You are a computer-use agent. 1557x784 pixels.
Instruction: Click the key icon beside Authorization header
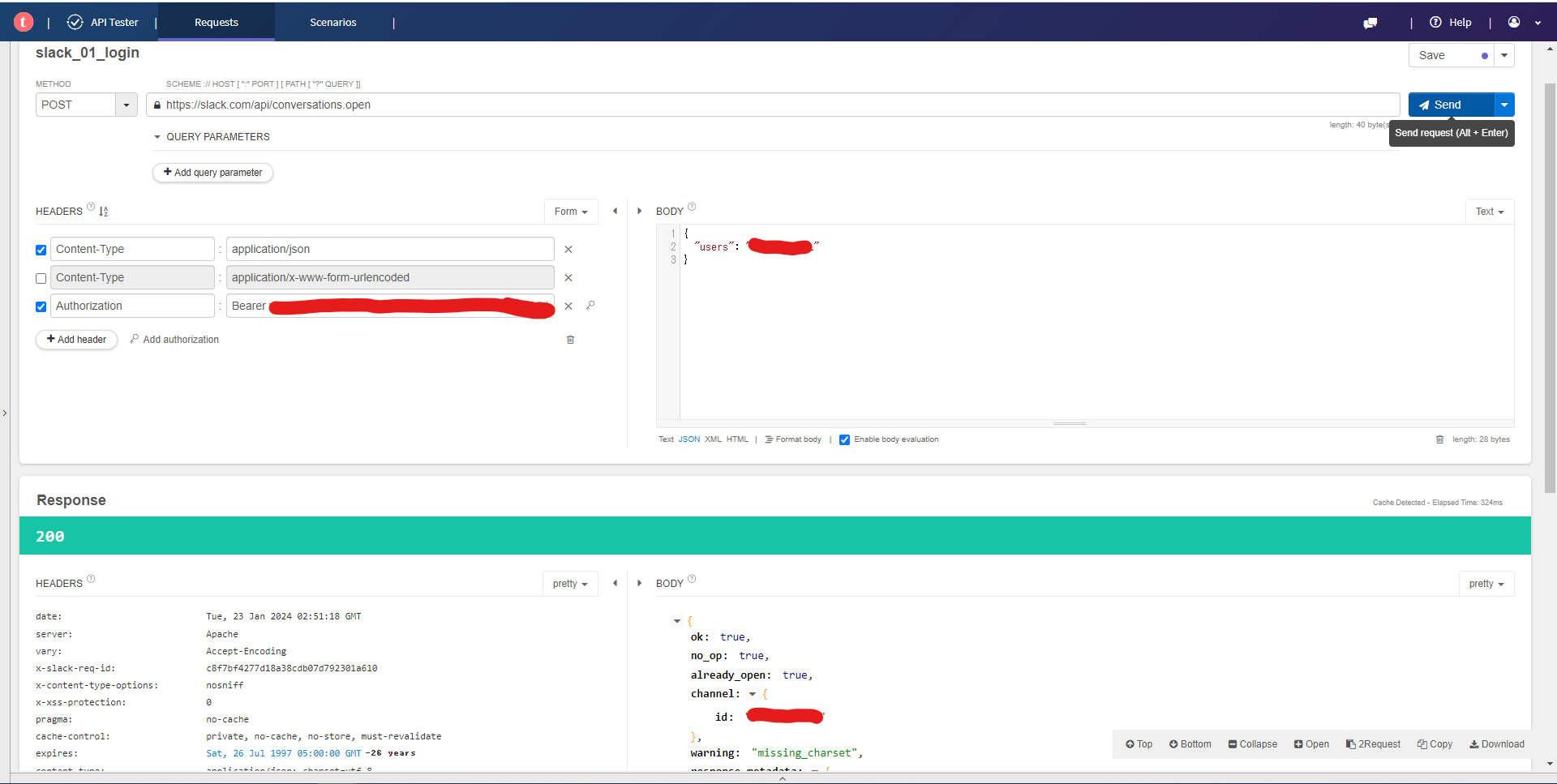[590, 306]
